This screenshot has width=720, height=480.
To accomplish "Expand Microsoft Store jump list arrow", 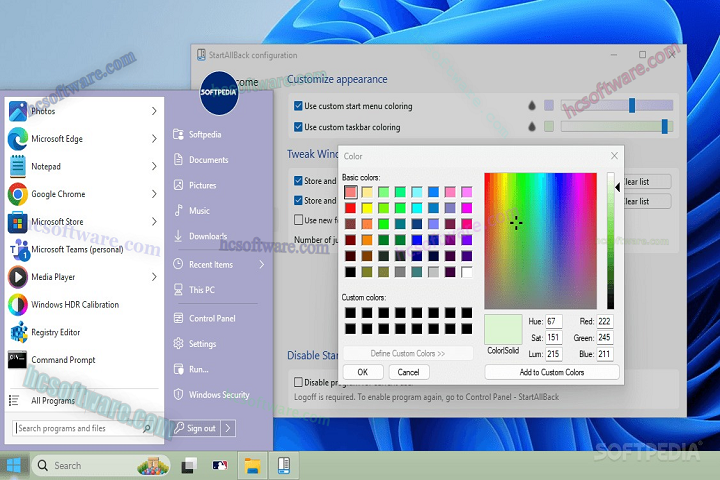I will click(x=154, y=222).
